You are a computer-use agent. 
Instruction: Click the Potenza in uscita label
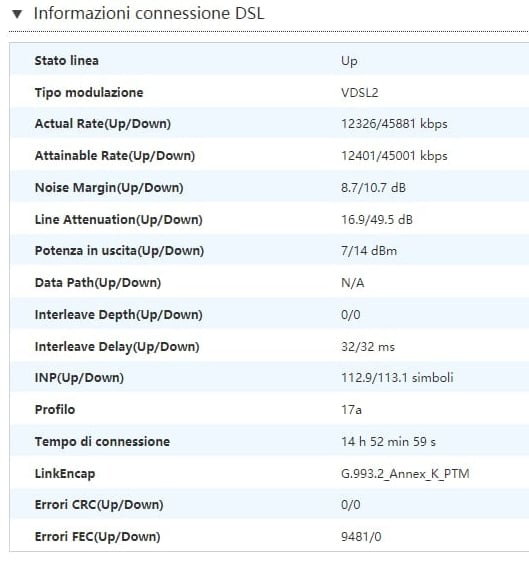[x=119, y=251]
